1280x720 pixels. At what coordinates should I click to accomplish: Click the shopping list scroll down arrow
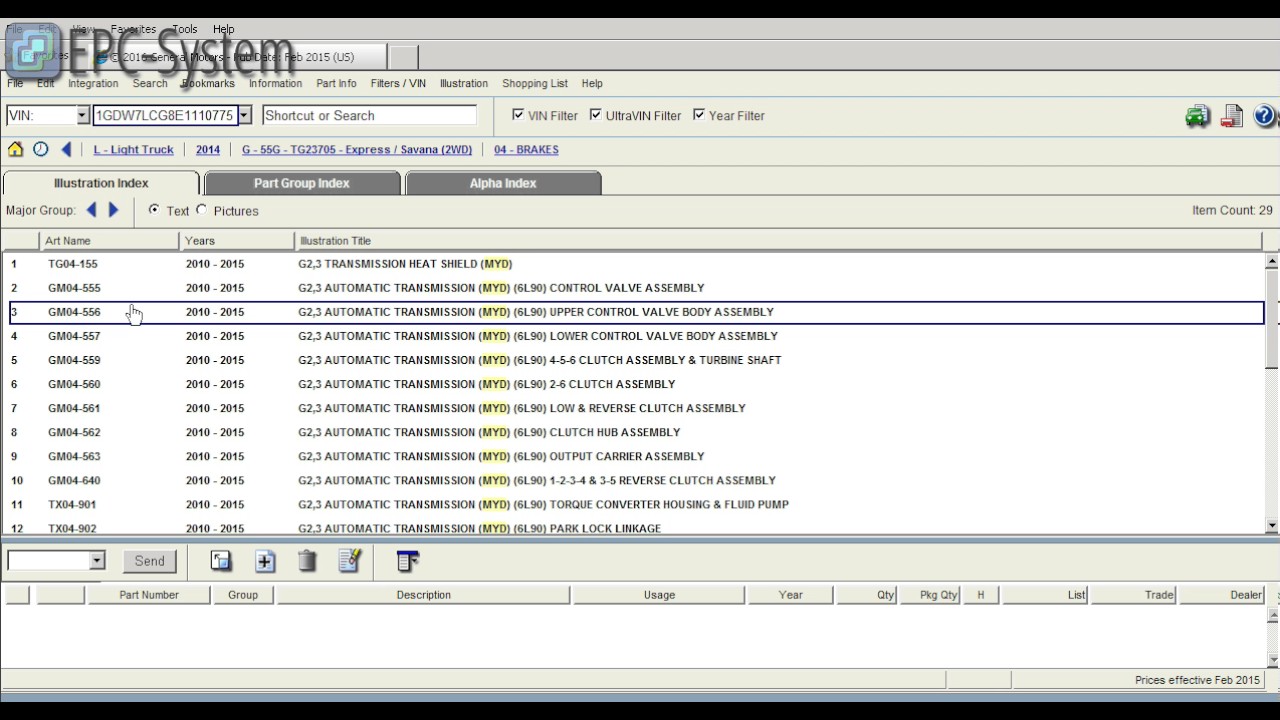(1272, 659)
